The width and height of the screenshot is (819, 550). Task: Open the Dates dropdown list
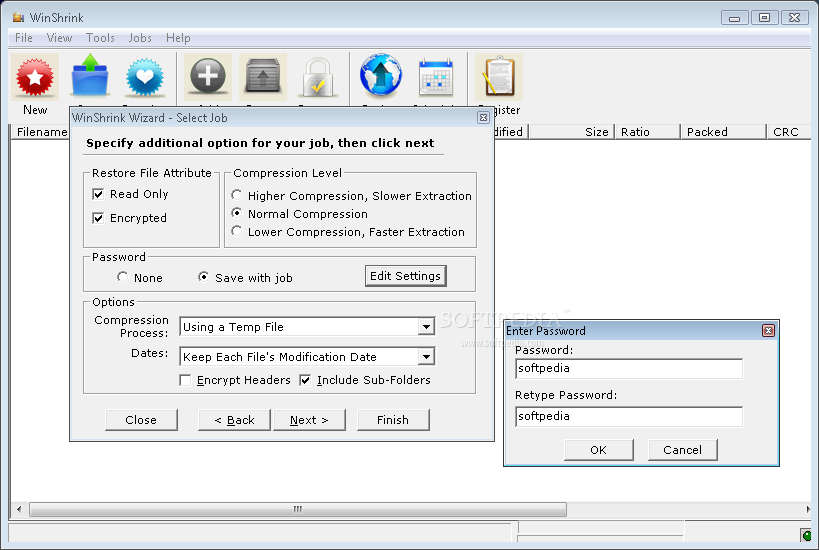(x=426, y=357)
